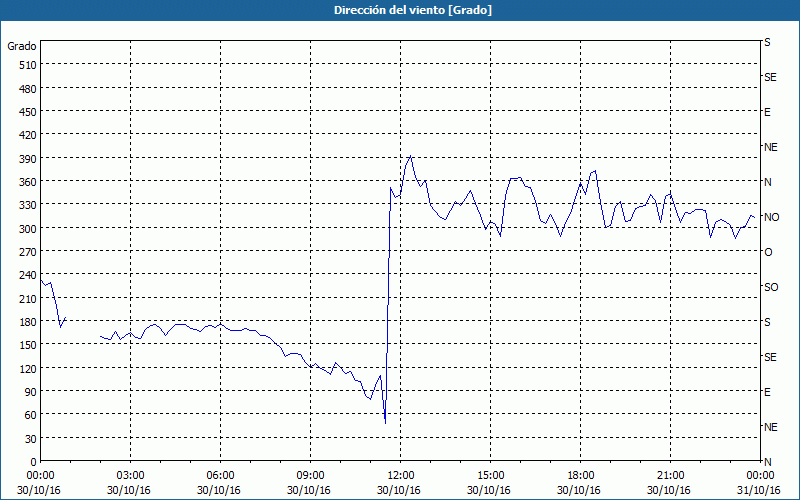
Task: Click the 150 degree axis value
Action: [28, 345]
